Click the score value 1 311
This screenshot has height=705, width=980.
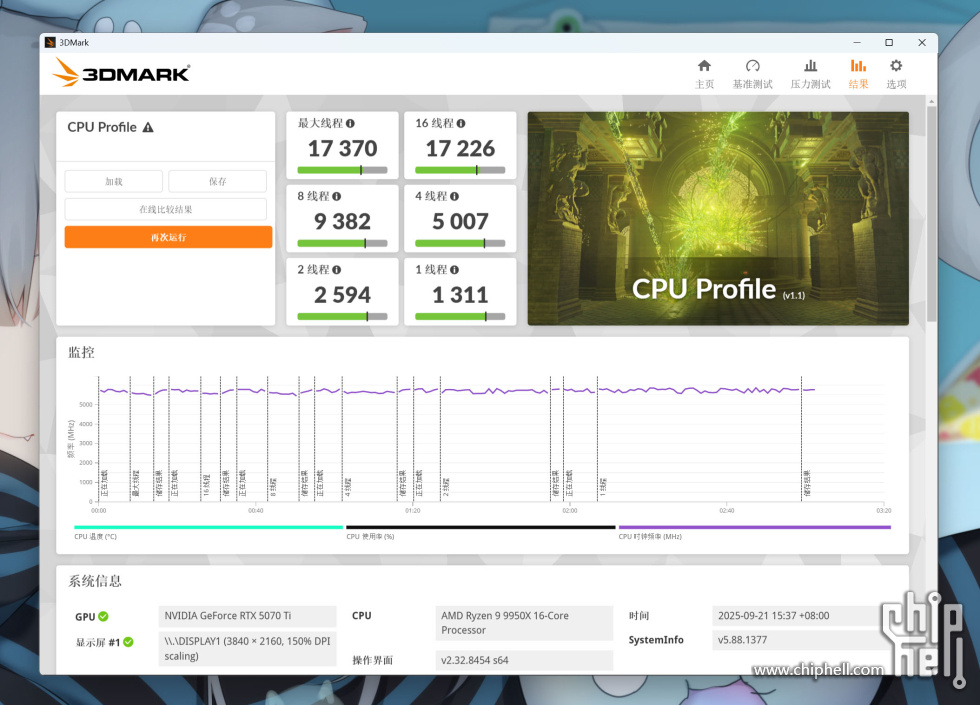(460, 295)
